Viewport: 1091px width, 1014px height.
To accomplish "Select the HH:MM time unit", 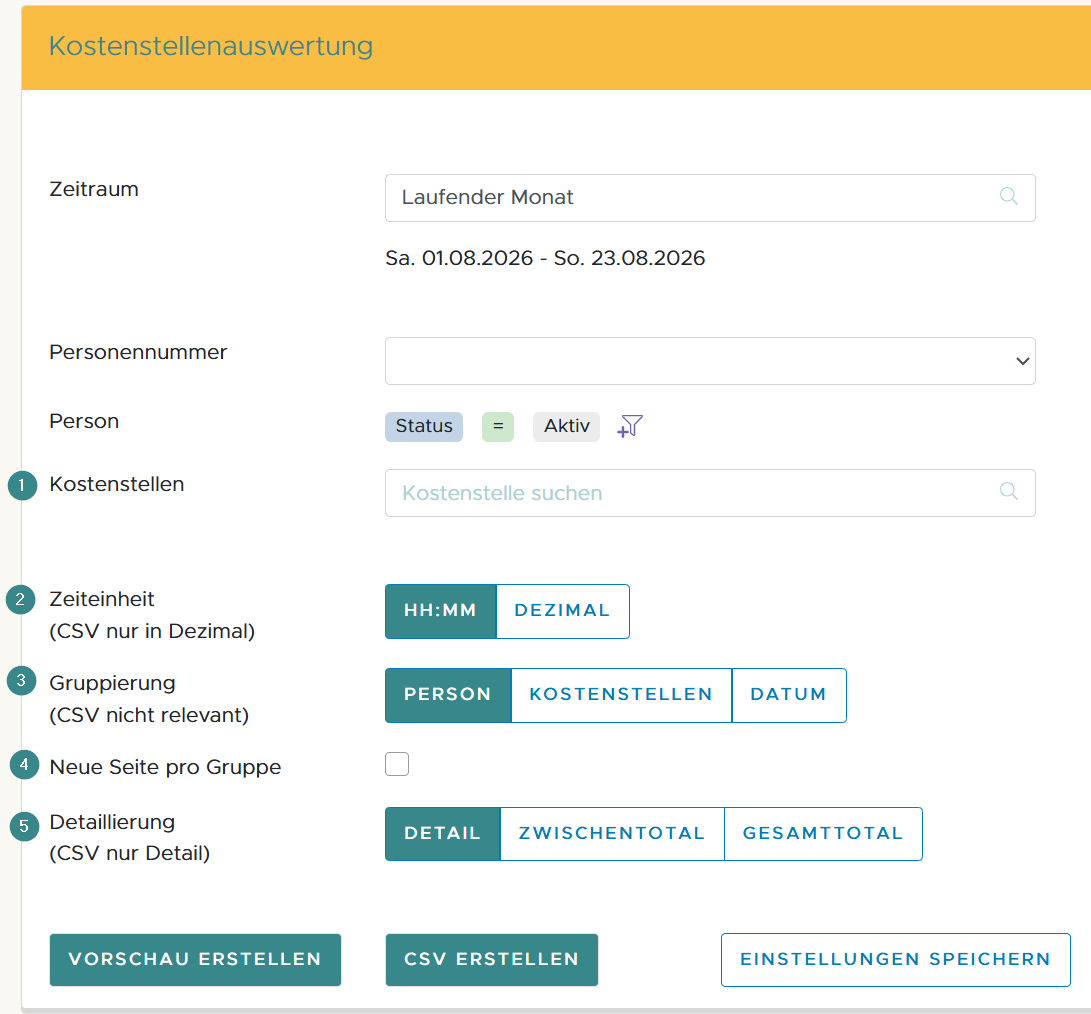I will pos(440,611).
